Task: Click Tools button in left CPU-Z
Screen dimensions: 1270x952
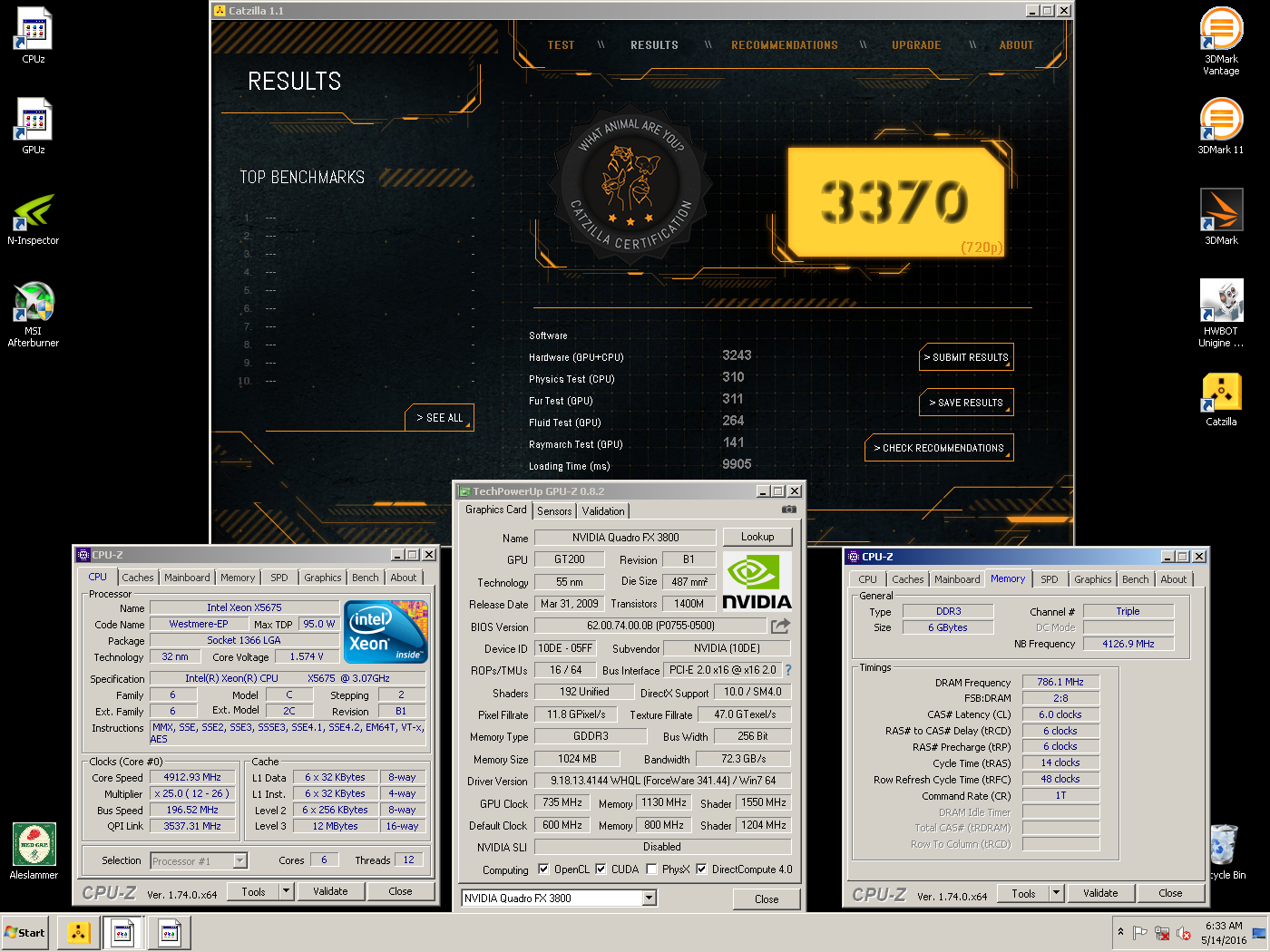Action: [x=253, y=891]
